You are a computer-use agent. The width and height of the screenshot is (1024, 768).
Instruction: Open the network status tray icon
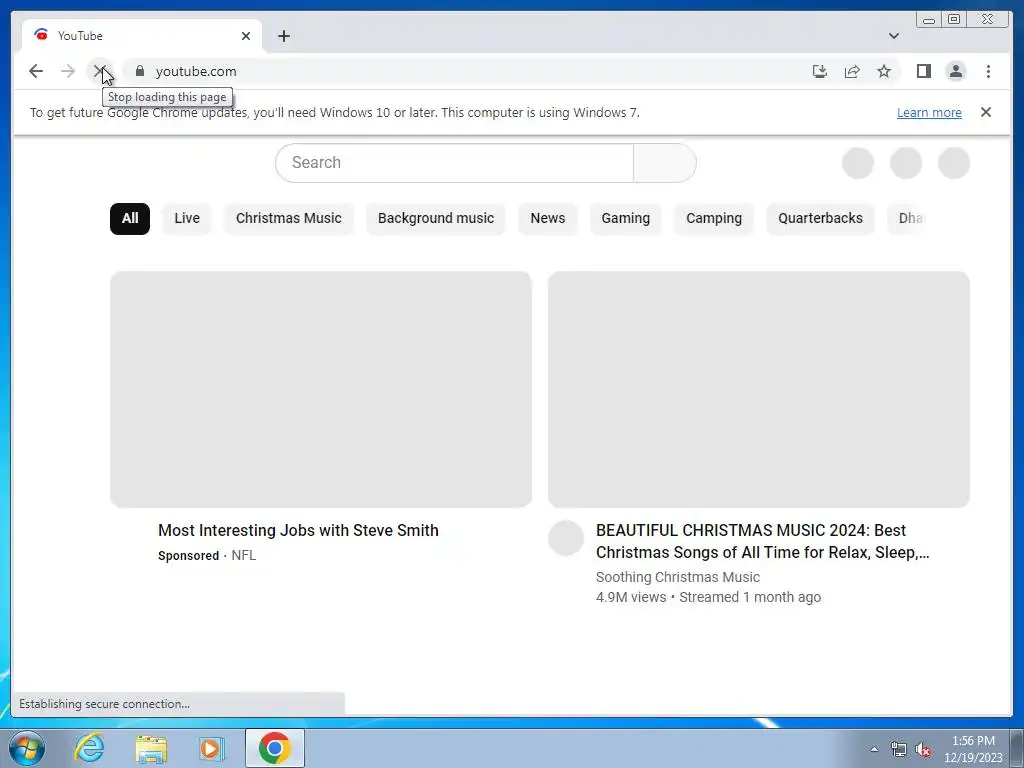click(x=899, y=749)
